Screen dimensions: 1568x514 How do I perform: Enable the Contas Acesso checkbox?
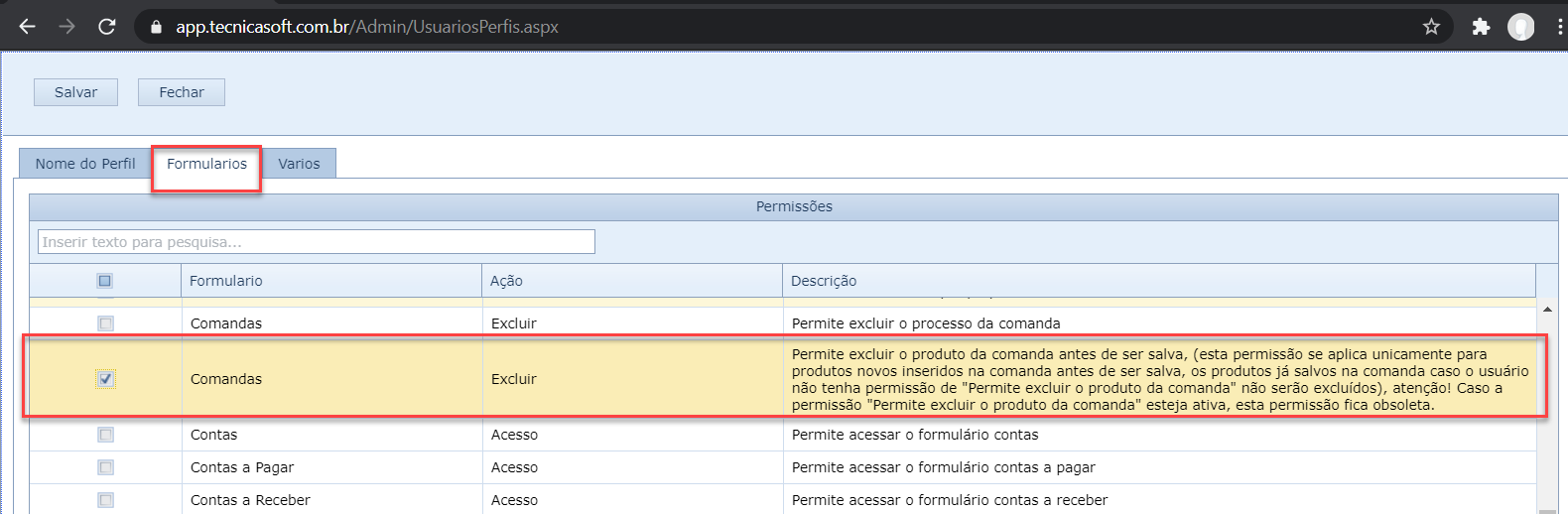[105, 435]
